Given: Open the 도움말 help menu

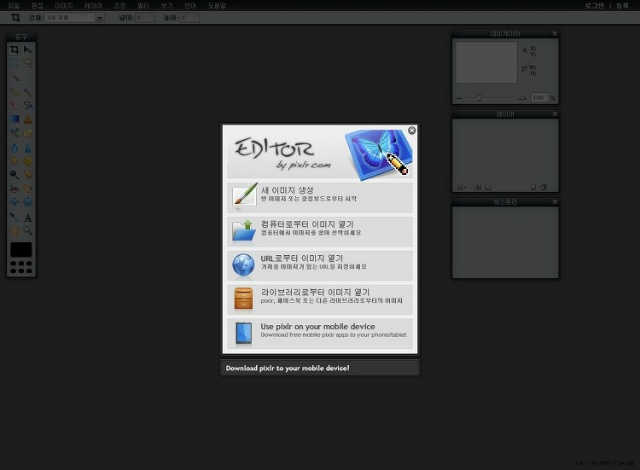Looking at the screenshot, I should pos(217,6).
